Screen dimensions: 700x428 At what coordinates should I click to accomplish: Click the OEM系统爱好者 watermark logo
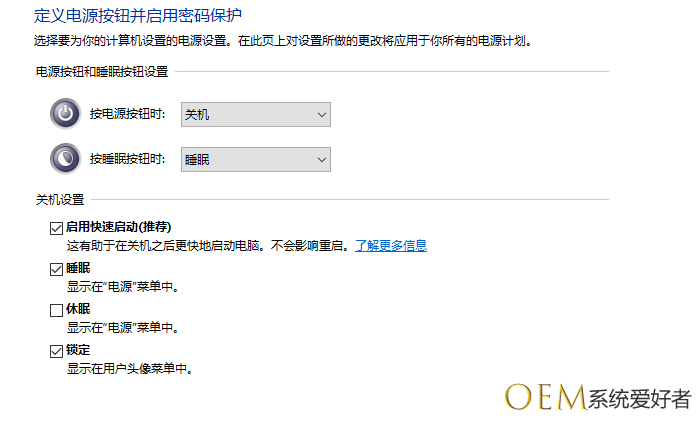point(597,397)
